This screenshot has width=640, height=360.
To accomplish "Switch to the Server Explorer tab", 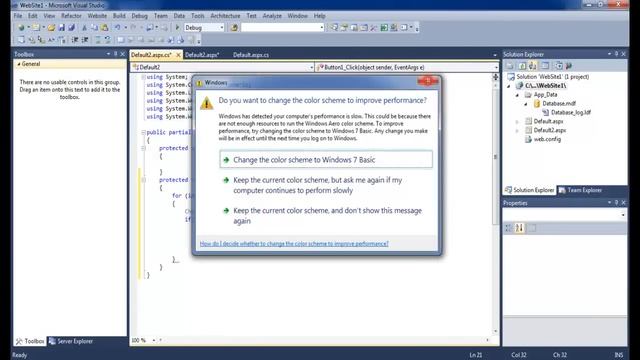I will point(71,341).
